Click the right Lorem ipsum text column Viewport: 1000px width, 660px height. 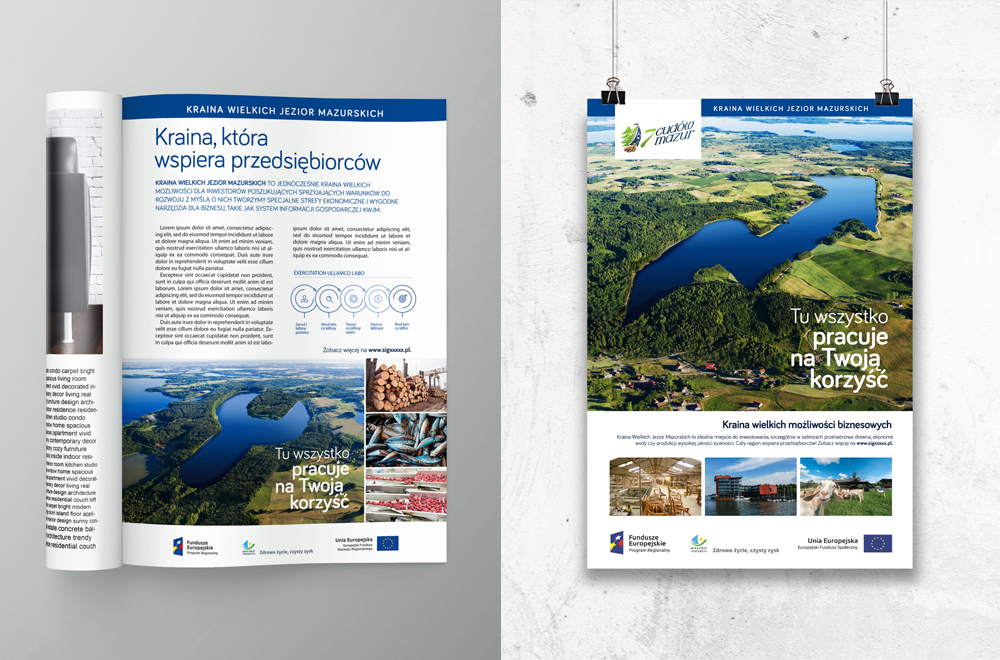[x=352, y=242]
